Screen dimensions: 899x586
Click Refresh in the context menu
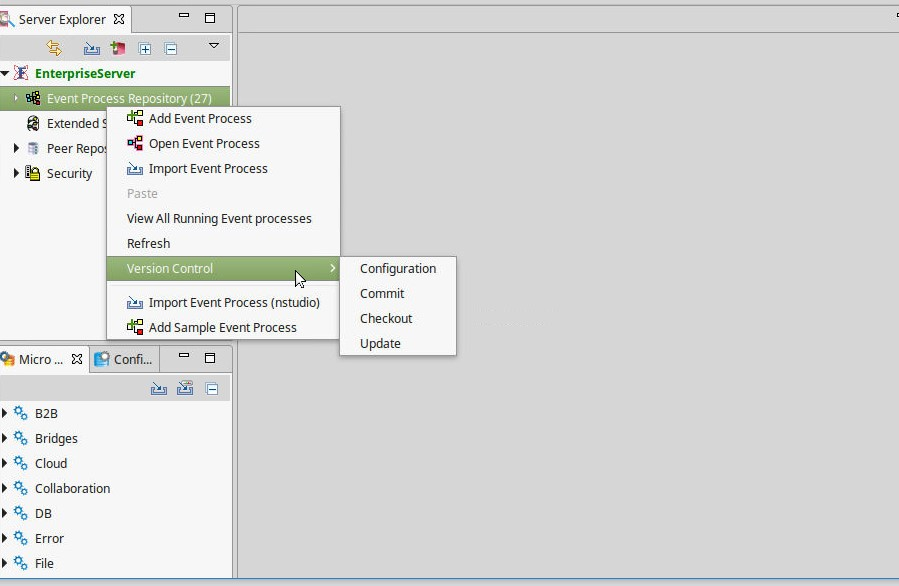point(224,243)
